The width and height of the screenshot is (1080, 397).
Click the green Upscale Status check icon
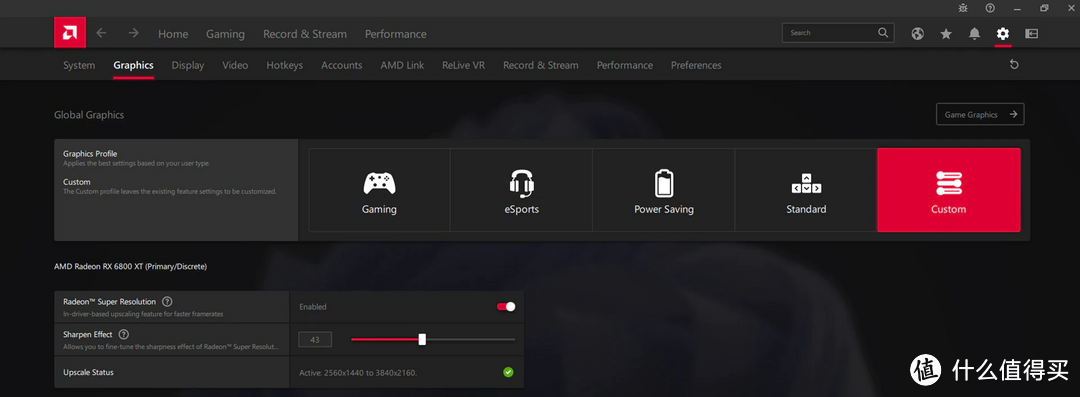(x=508, y=372)
